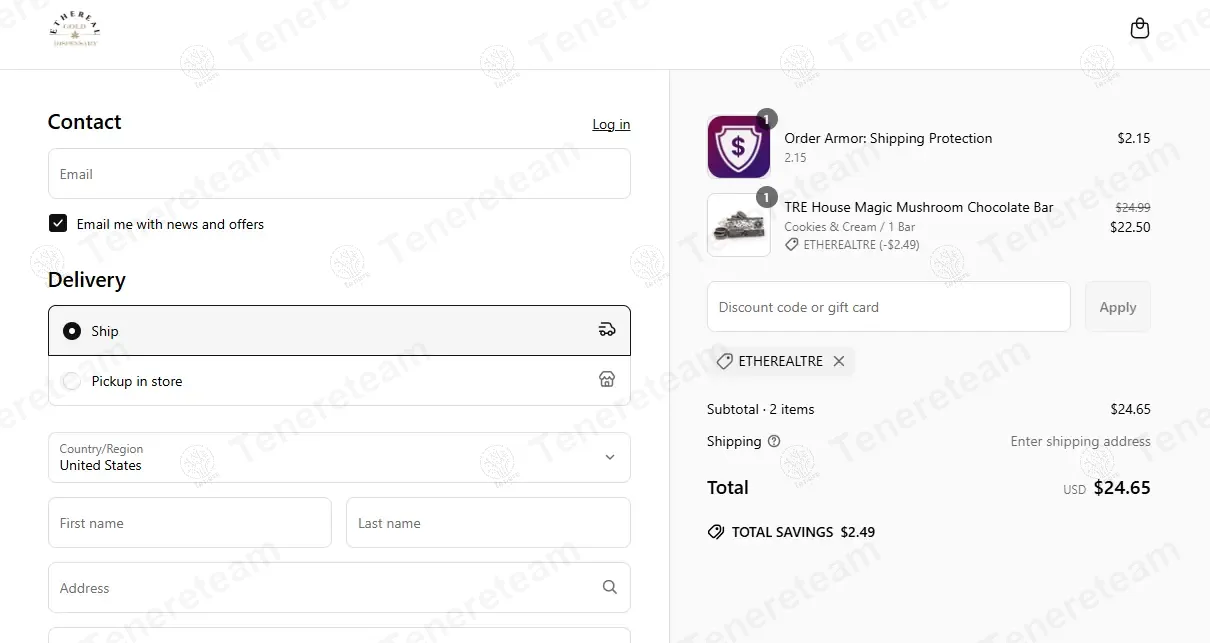Click the address search magnifier icon

click(610, 587)
